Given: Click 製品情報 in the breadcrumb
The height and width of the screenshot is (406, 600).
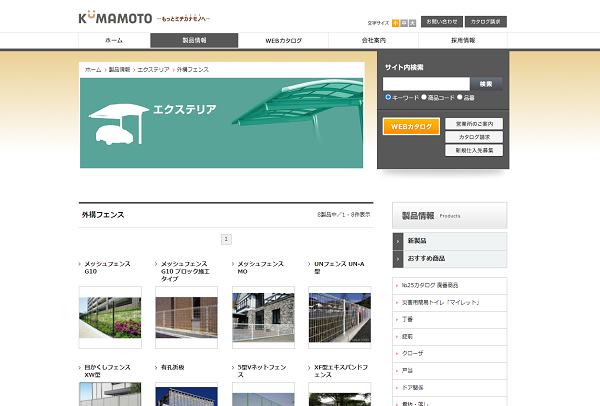Looking at the screenshot, I should [119, 70].
